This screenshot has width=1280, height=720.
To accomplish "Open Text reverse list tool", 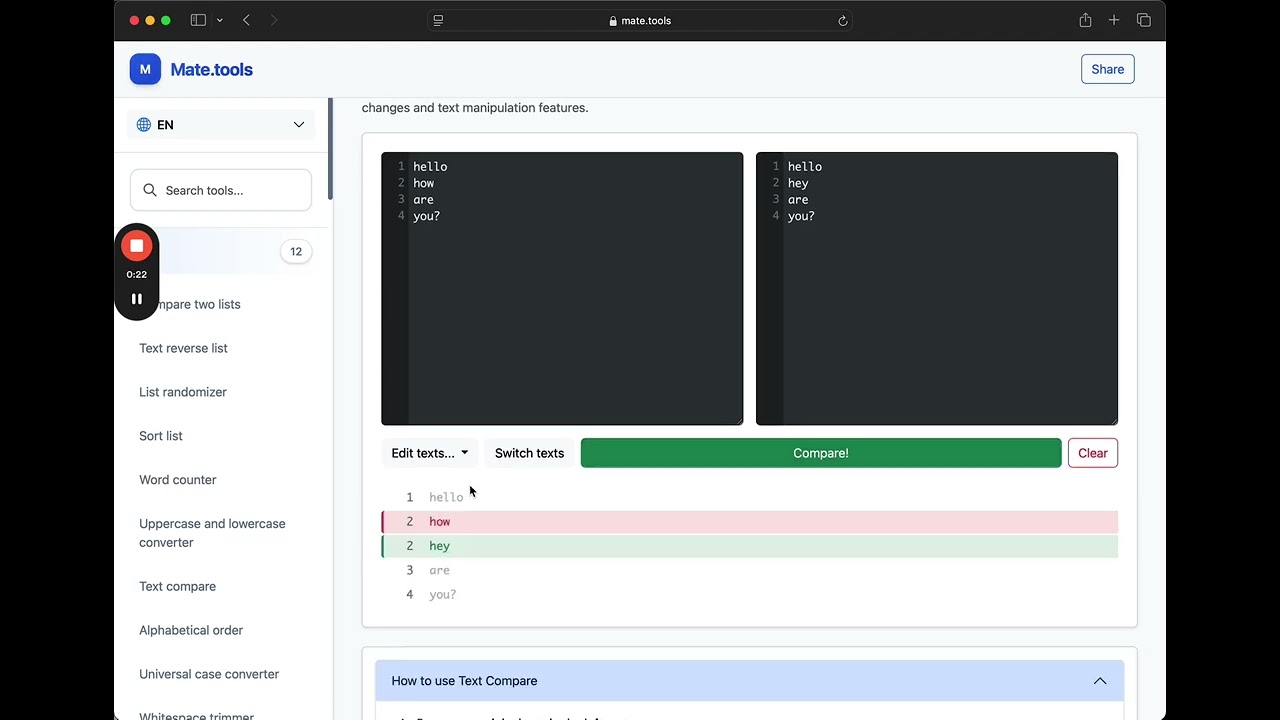I will (183, 348).
